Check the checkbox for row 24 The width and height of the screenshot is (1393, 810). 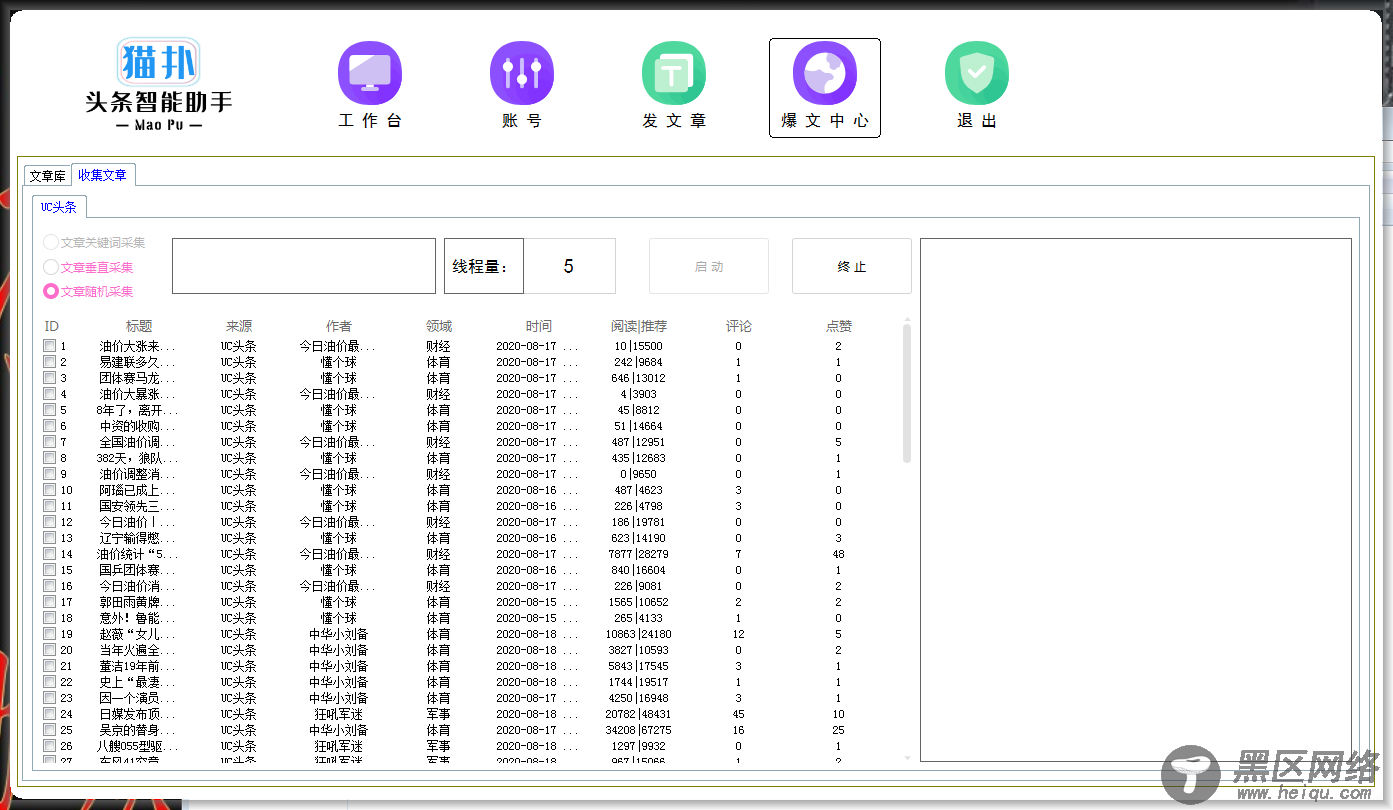pyautogui.click(x=49, y=714)
